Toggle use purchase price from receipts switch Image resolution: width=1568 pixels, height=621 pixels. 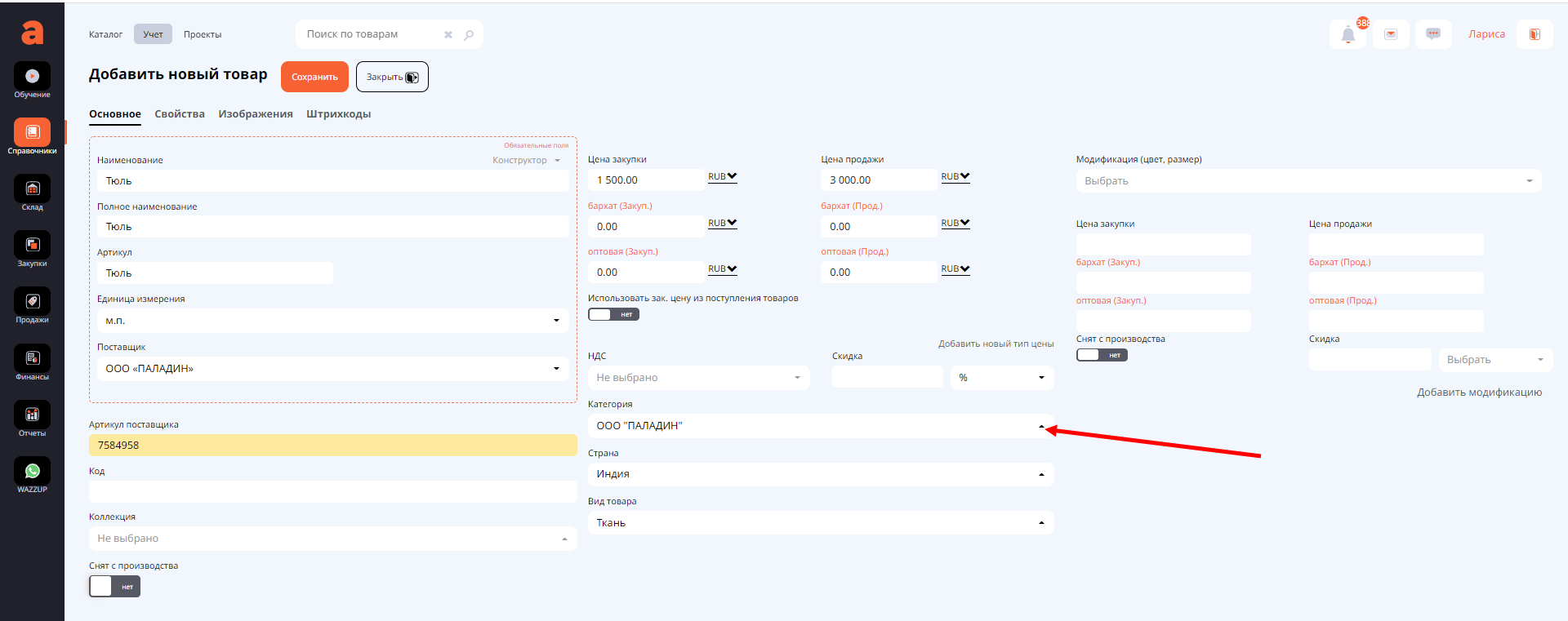(x=612, y=314)
